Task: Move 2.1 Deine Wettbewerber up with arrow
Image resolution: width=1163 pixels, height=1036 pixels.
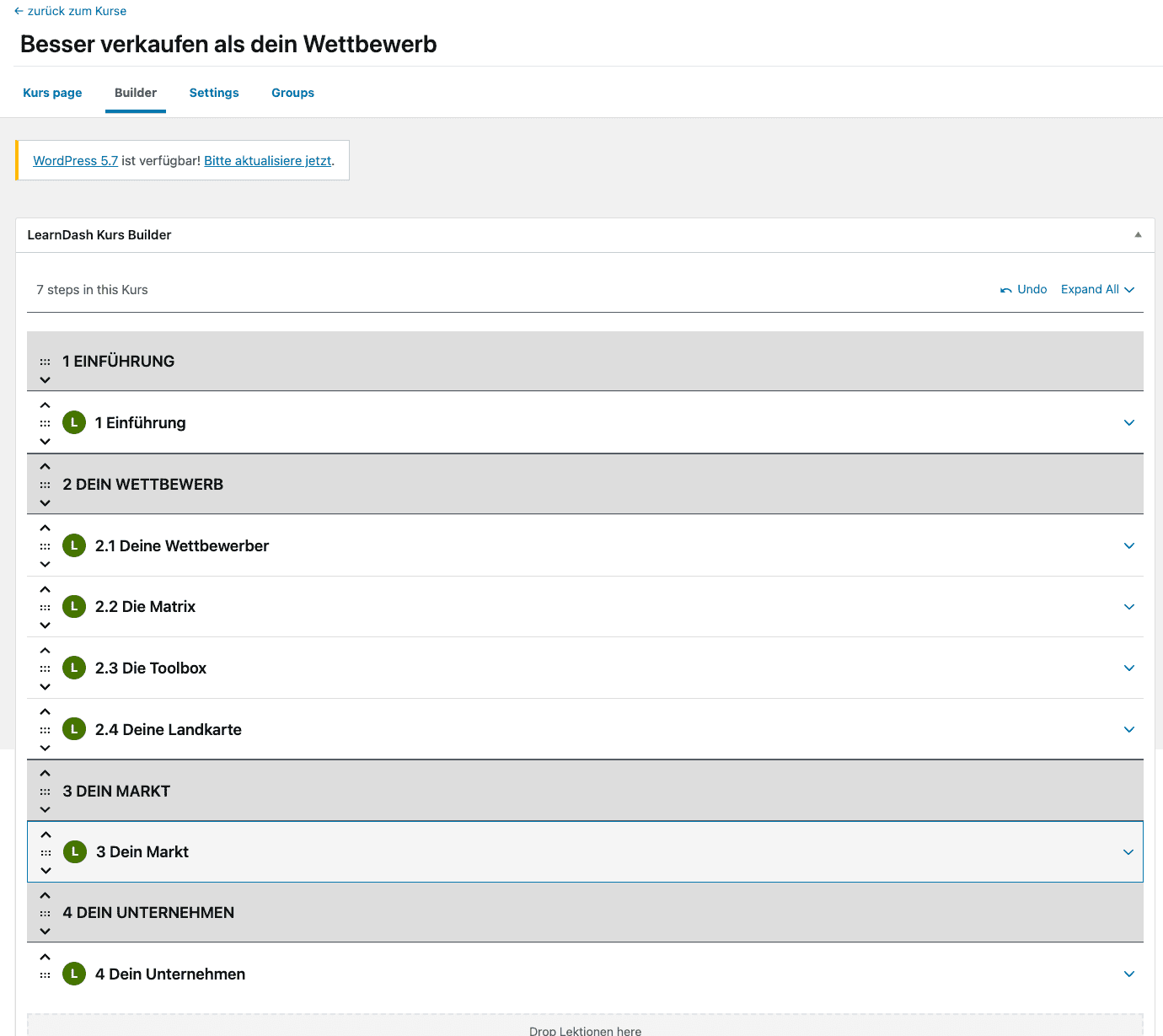Action: [x=46, y=529]
